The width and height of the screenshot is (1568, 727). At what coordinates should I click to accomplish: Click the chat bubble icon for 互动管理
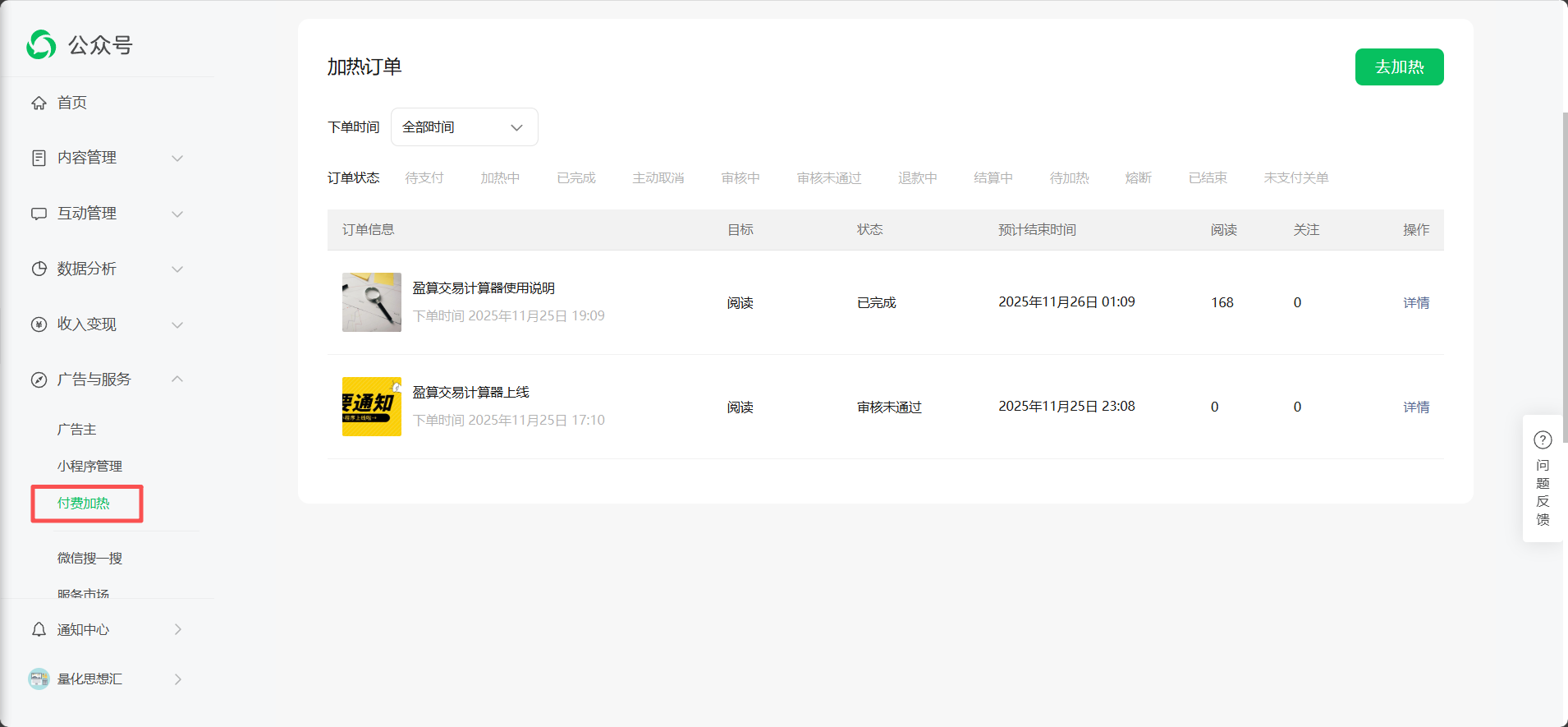pyautogui.click(x=39, y=214)
